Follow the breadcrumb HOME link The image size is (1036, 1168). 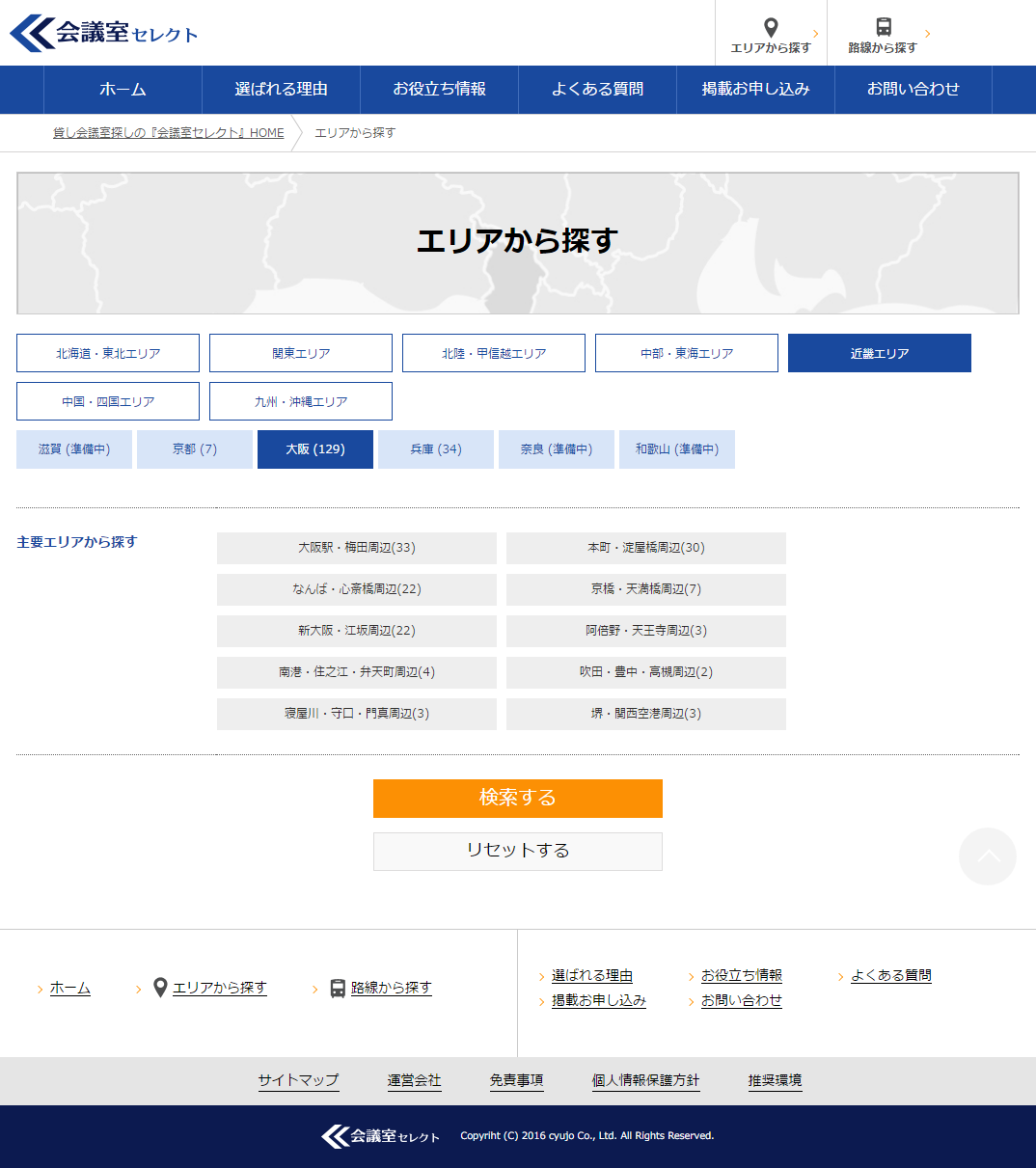point(169,133)
